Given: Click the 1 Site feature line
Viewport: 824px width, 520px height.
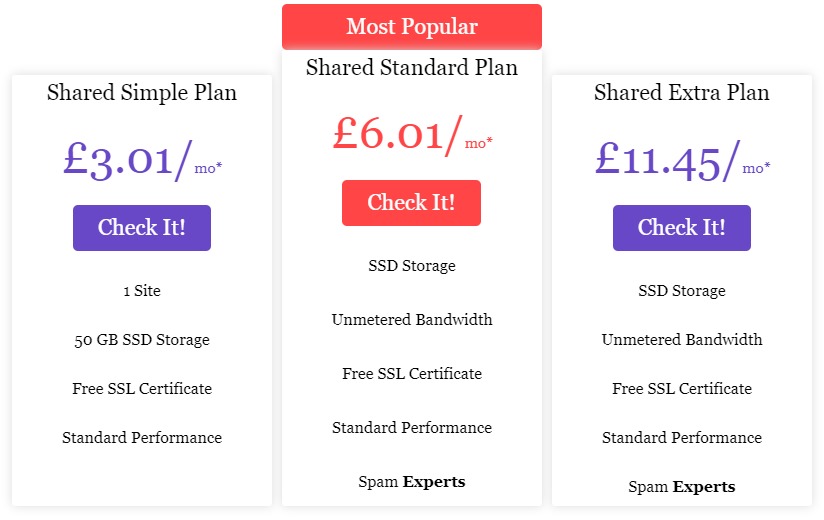Looking at the screenshot, I should click(x=142, y=290).
